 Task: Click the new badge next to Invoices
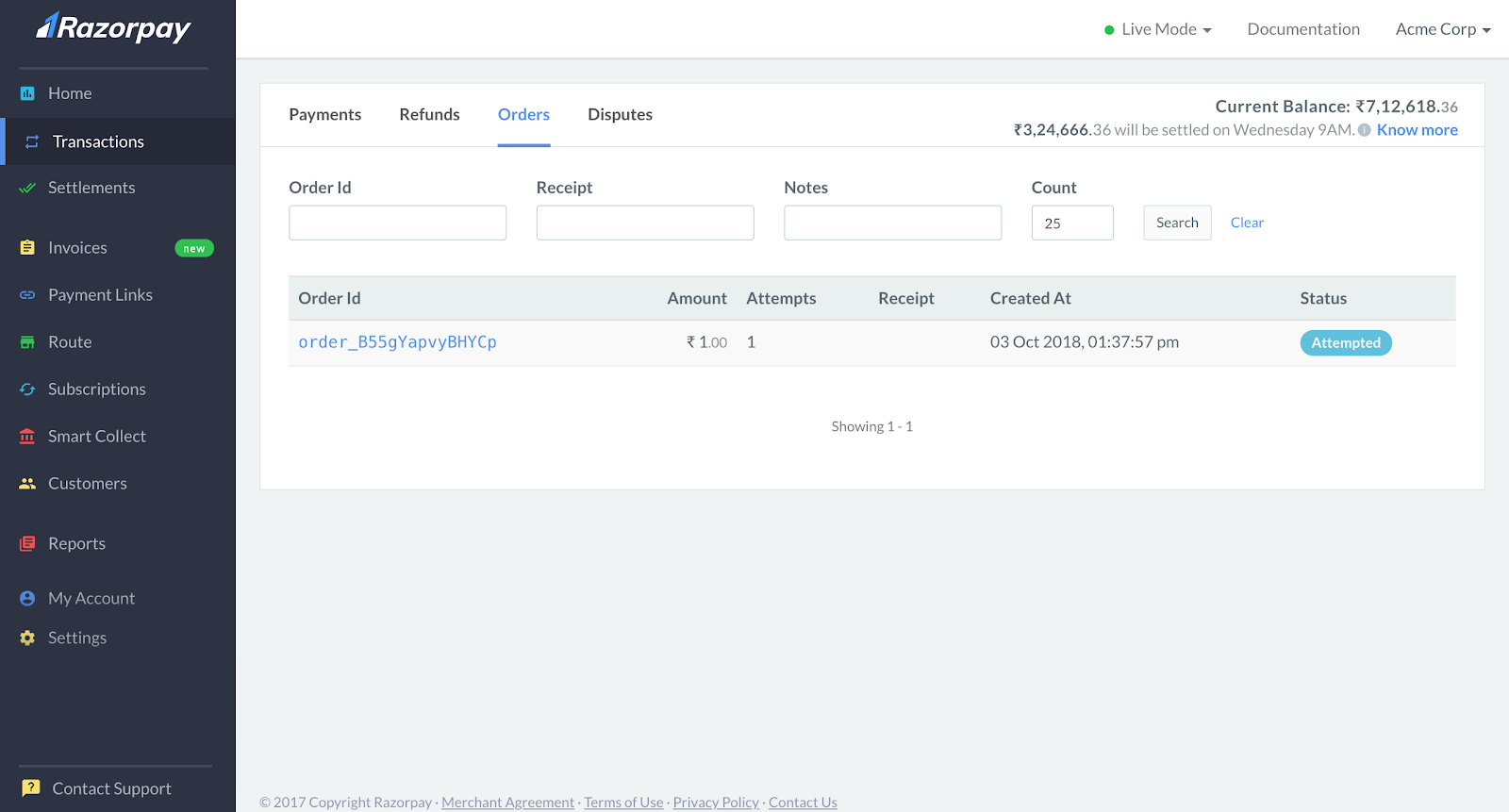point(194,248)
